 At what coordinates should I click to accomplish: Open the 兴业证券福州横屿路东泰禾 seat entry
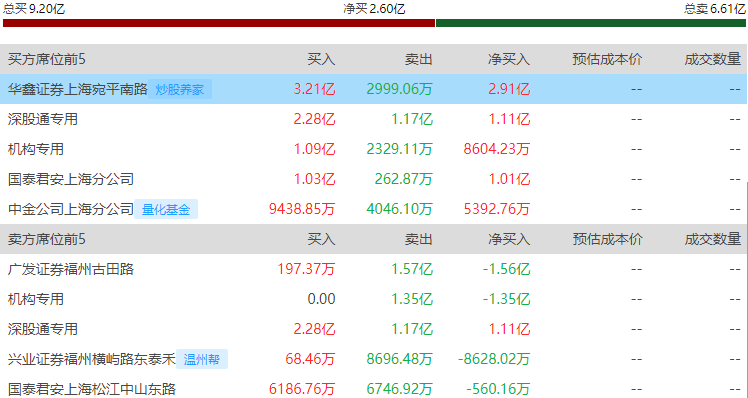(92, 359)
